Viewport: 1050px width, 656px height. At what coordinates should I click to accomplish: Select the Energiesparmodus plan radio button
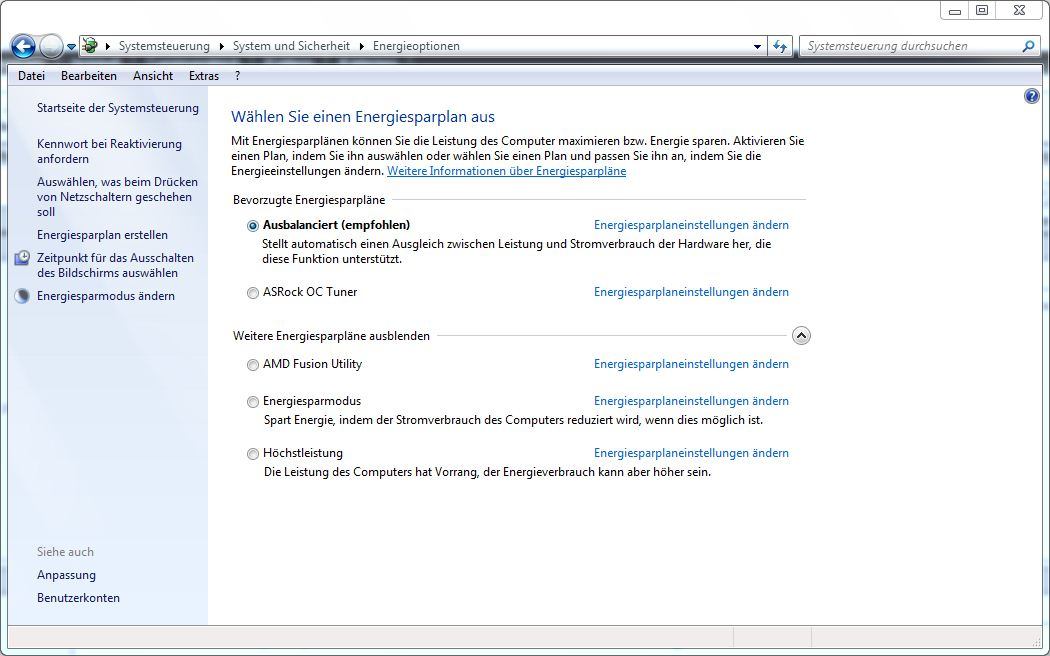[x=252, y=402]
